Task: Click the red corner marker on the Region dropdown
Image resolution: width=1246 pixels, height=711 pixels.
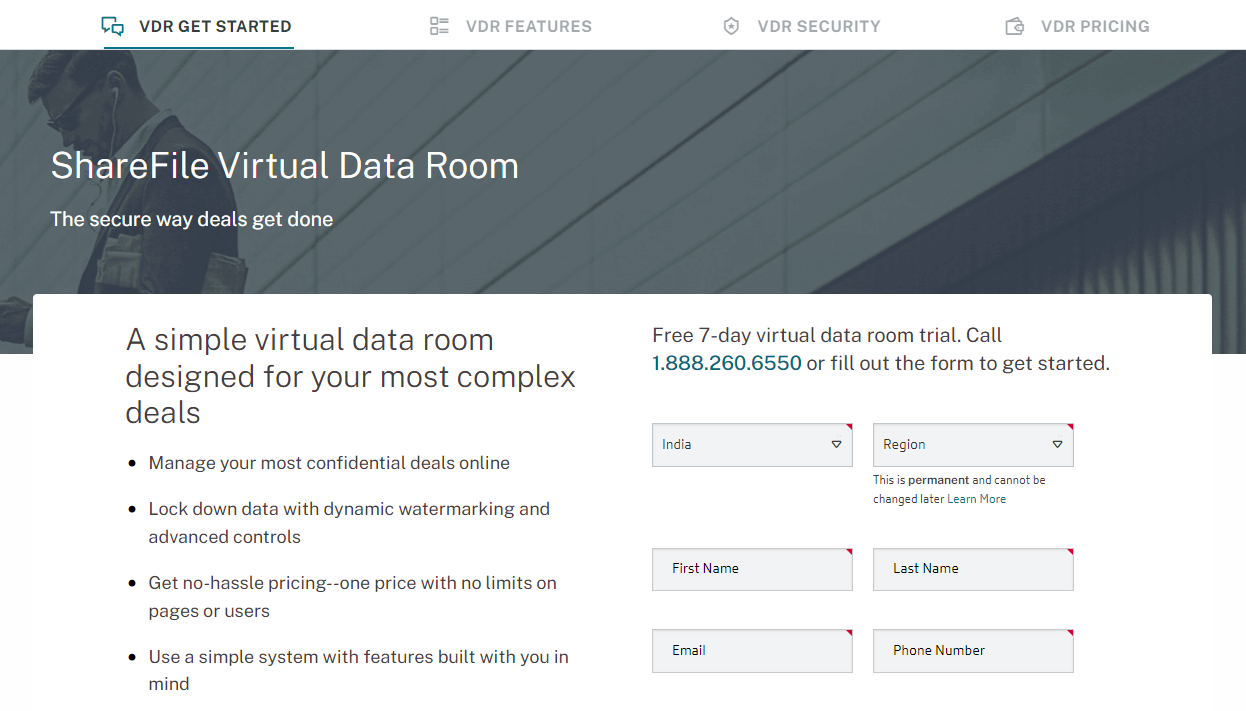Action: click(1070, 427)
